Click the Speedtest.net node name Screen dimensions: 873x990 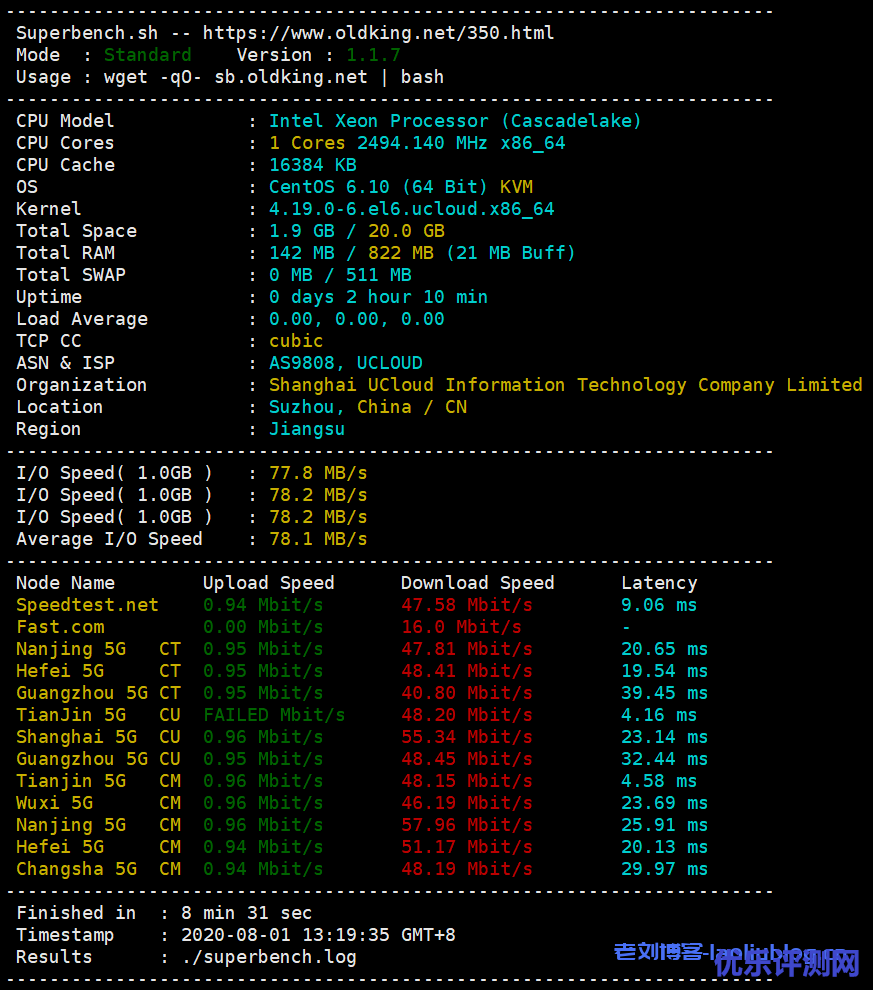(x=87, y=605)
